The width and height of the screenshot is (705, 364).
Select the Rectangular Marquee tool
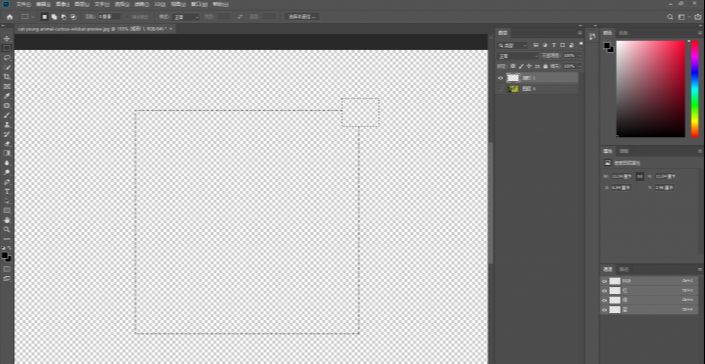coord(7,48)
